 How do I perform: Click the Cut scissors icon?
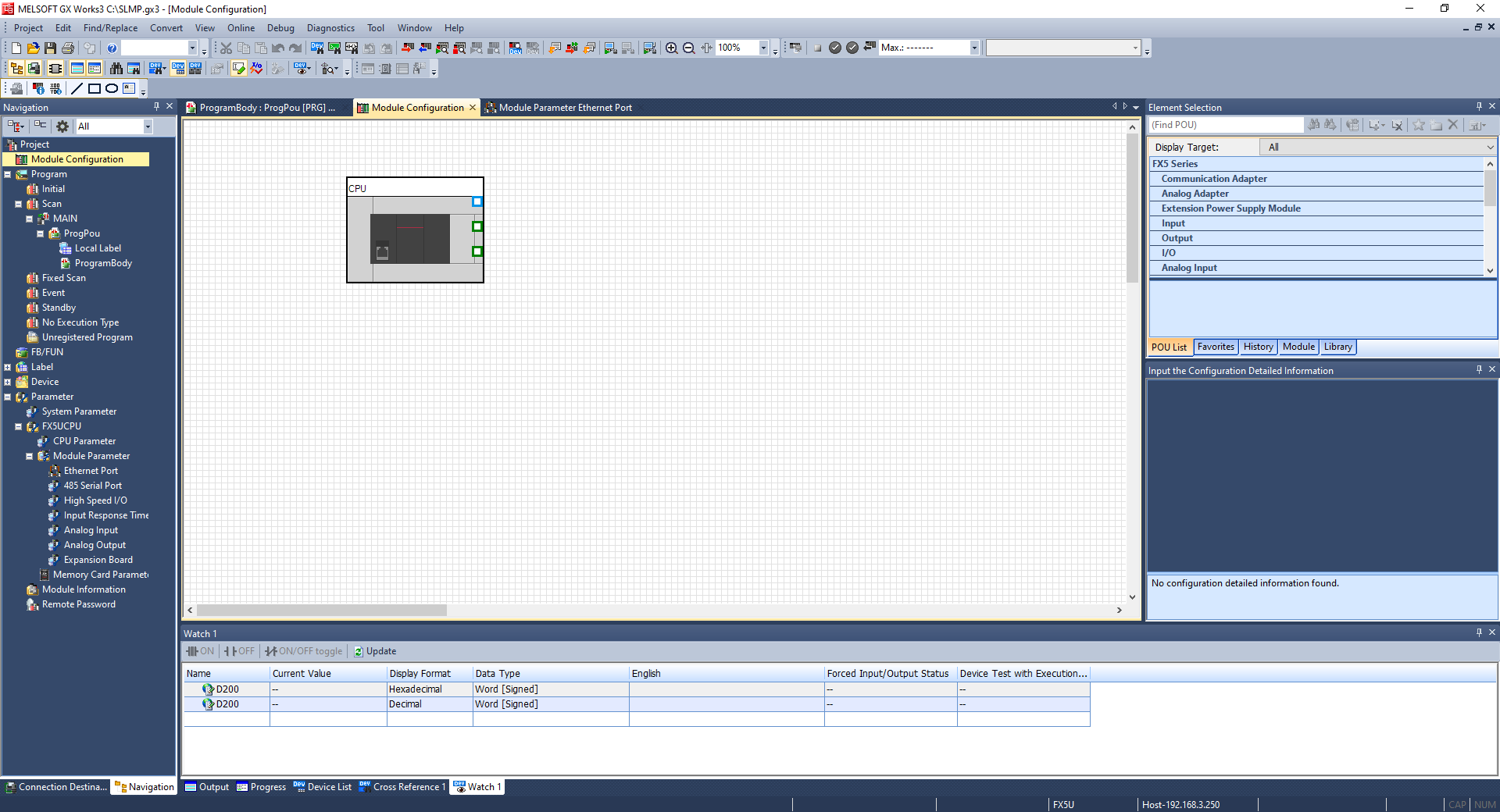(x=226, y=48)
